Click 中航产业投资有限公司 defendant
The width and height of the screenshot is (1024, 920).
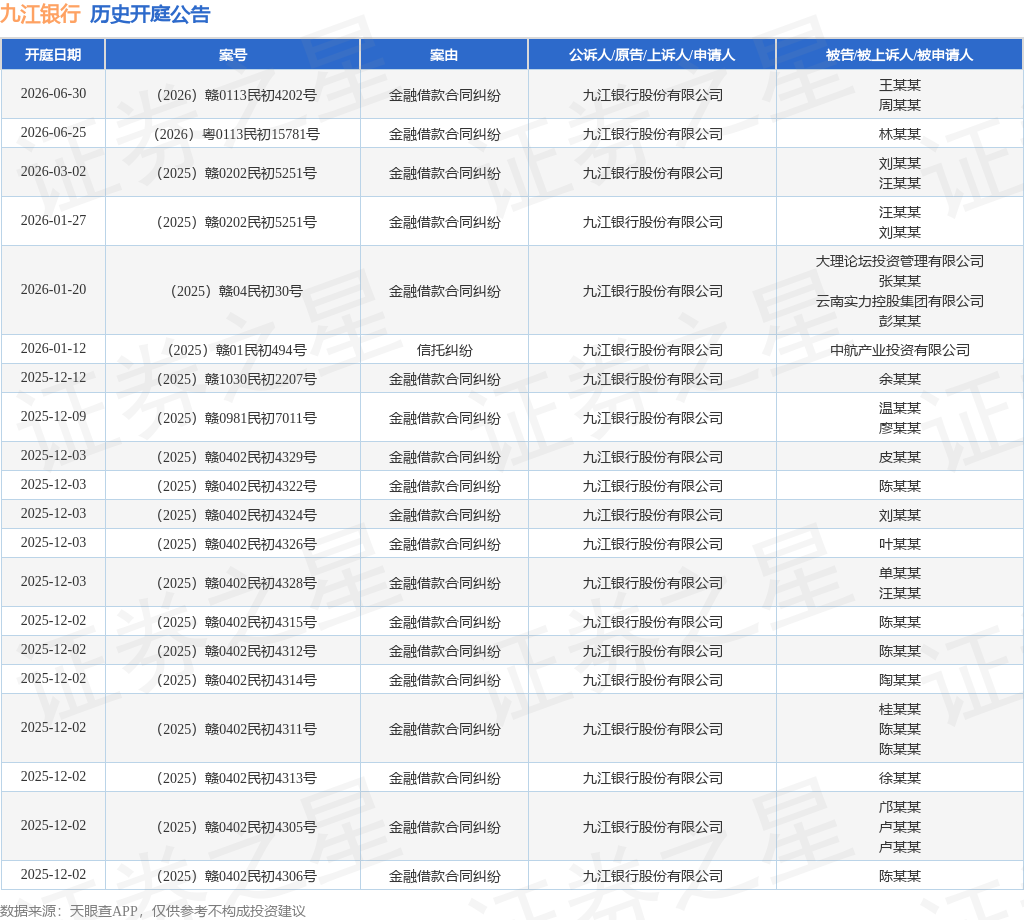tap(899, 350)
